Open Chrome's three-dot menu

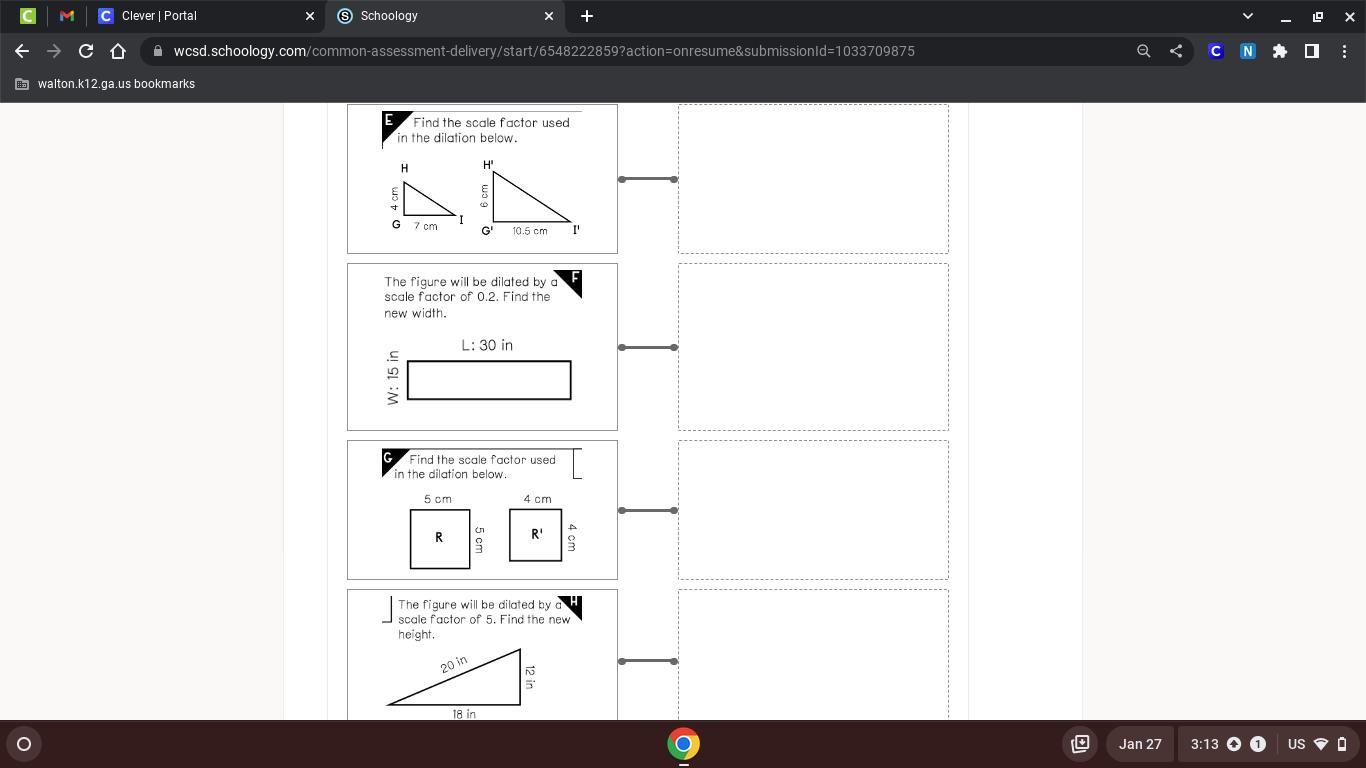(x=1344, y=51)
